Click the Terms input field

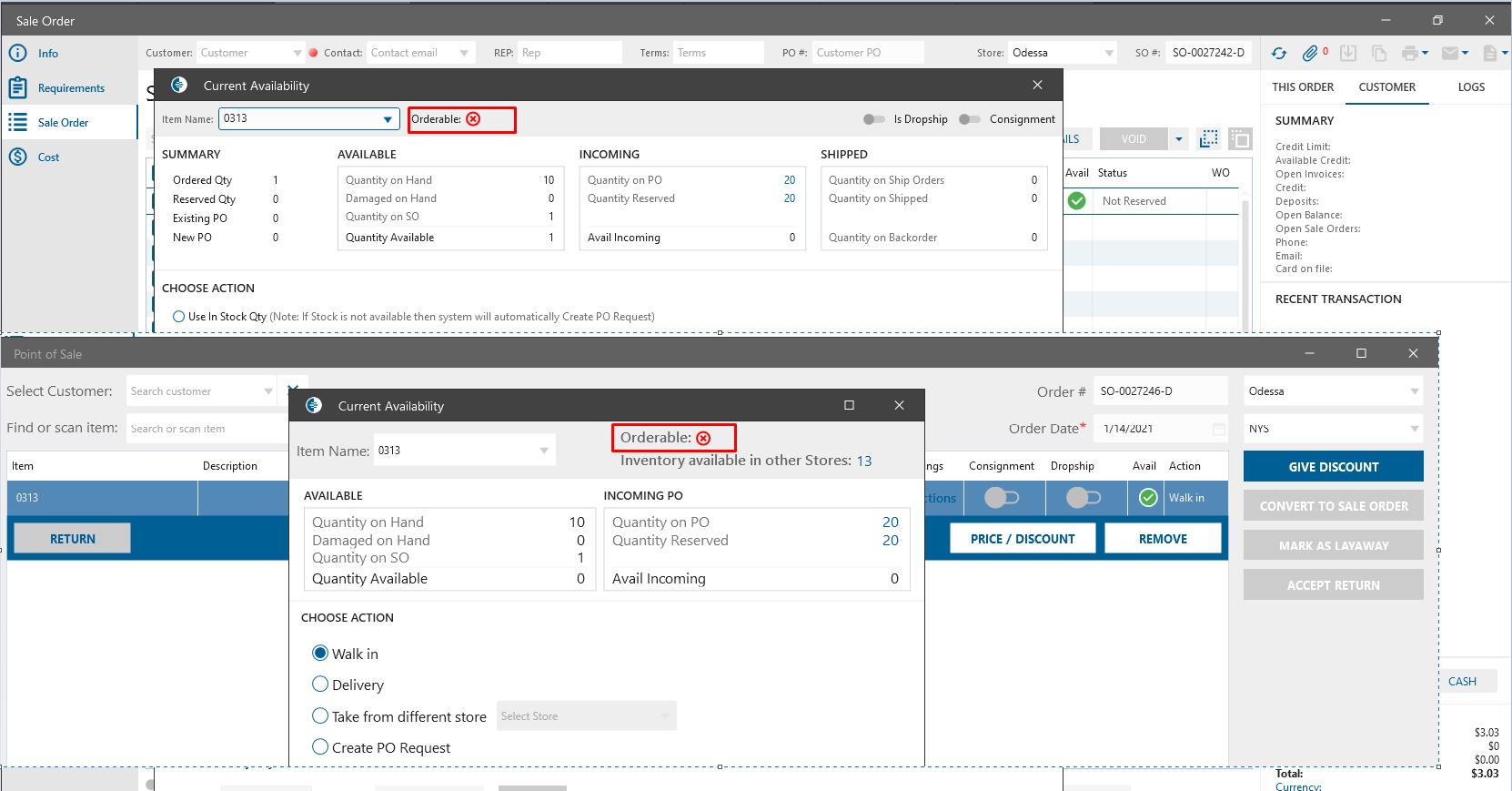point(719,53)
